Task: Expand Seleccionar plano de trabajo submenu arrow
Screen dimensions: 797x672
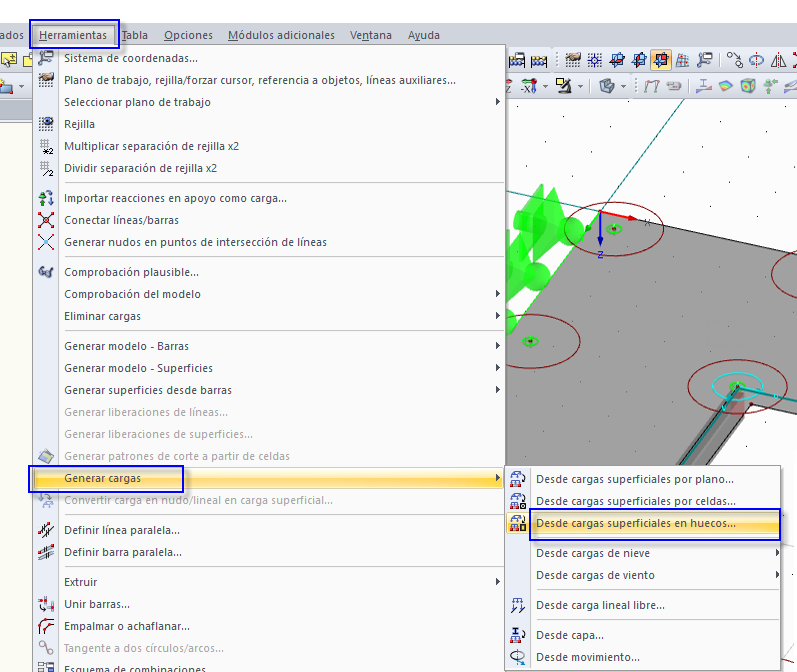Action: coord(498,102)
